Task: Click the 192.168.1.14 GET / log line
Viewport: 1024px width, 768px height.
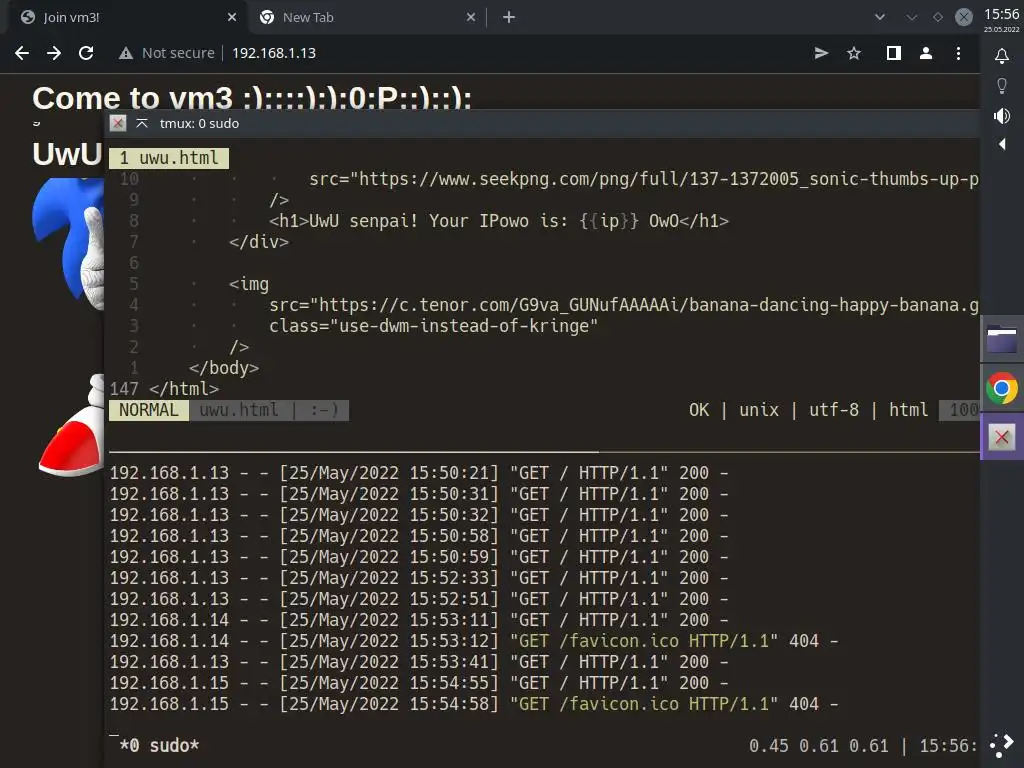Action: [x=419, y=620]
